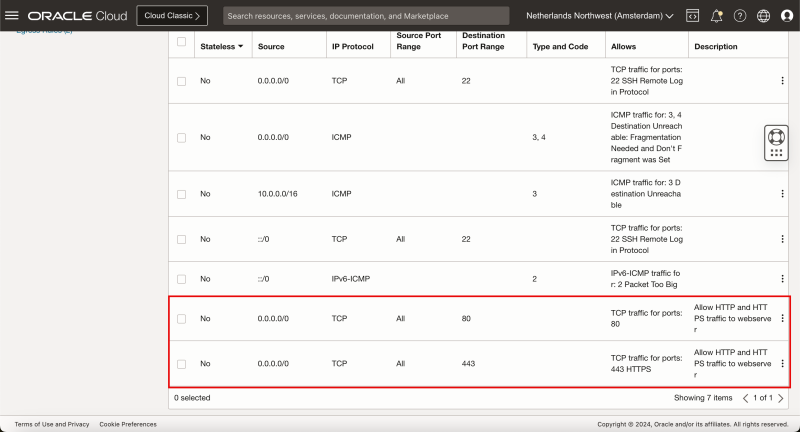This screenshot has height=432, width=800.
Task: Tick the select-all checkbox in the table header
Action: tap(181, 42)
